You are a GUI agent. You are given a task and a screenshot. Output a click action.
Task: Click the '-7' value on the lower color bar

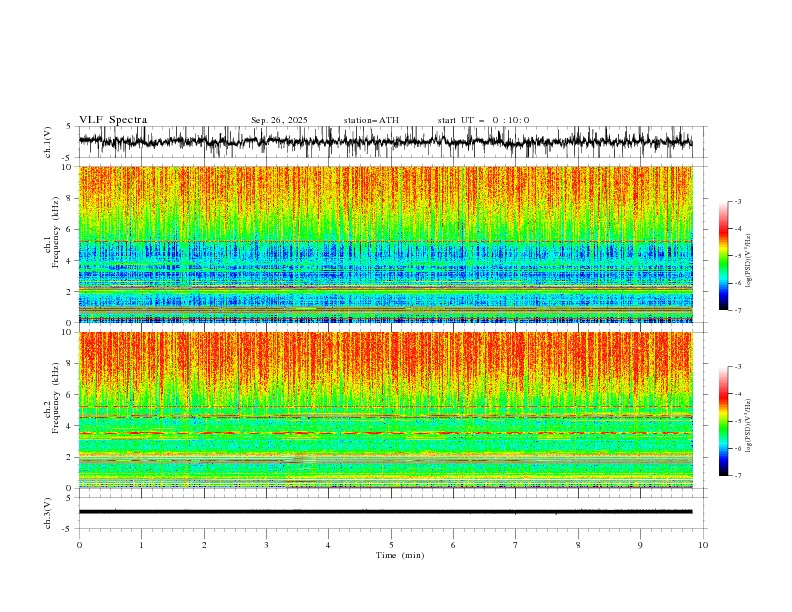coord(737,476)
